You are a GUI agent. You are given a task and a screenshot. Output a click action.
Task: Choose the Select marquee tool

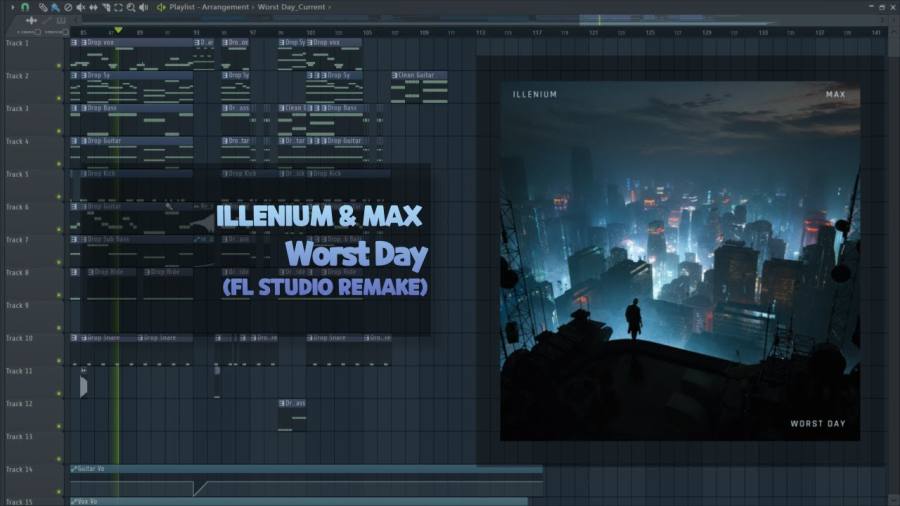[118, 7]
